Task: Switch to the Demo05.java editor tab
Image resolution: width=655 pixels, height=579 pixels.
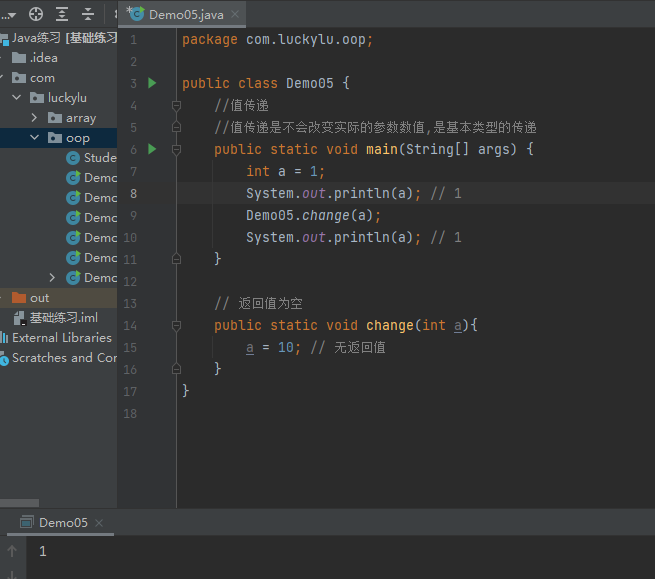Action: (182, 15)
